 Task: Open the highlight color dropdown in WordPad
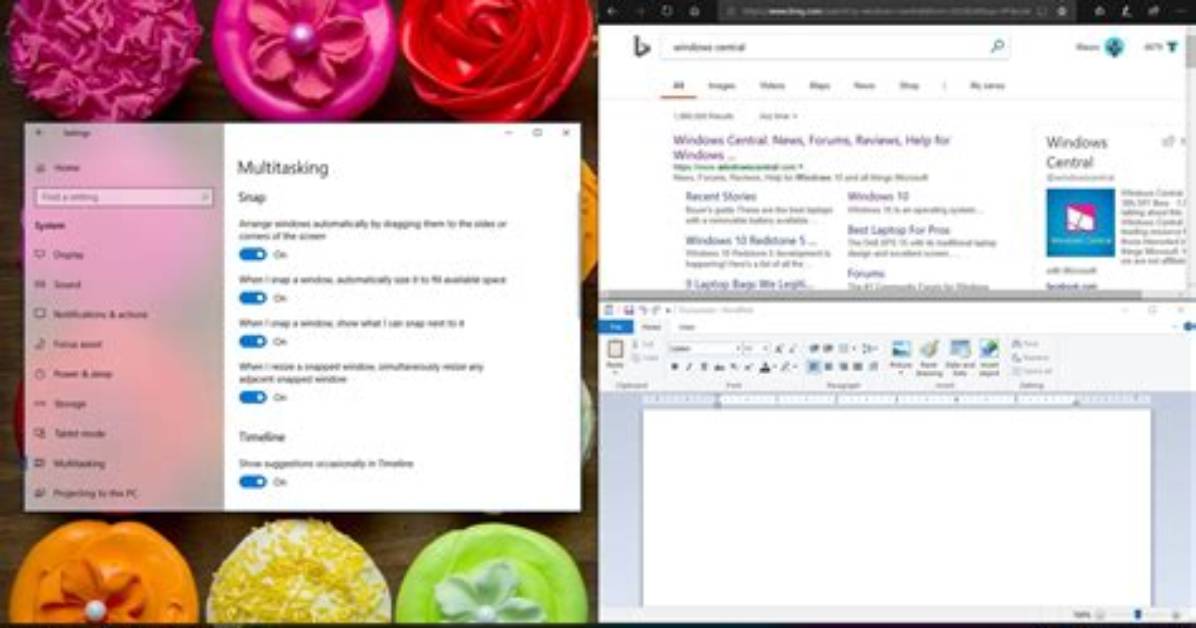pos(795,367)
